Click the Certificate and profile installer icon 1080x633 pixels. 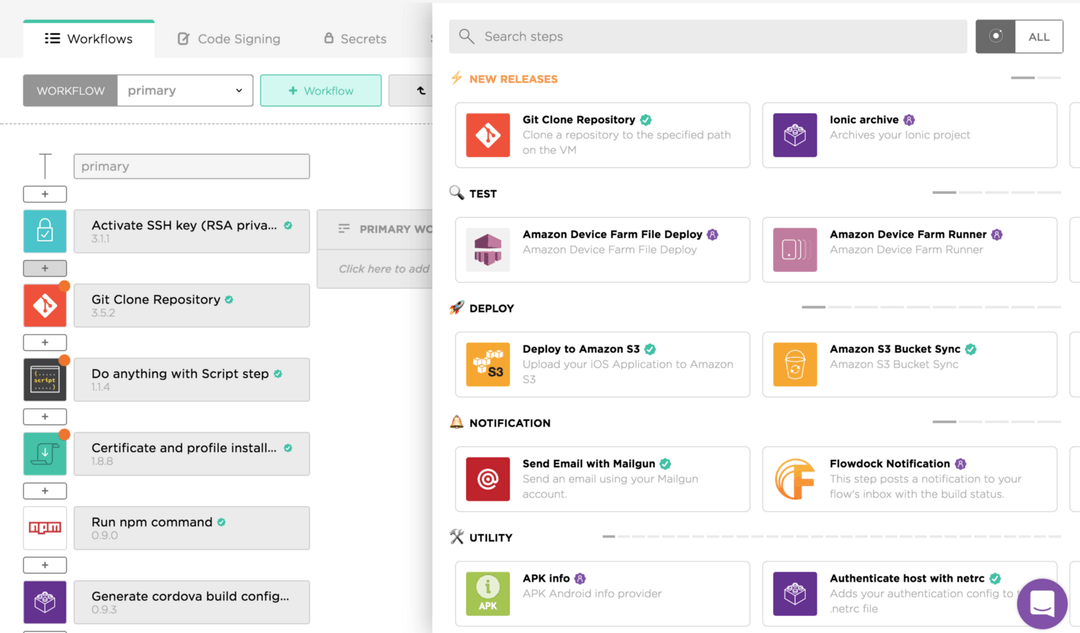click(x=45, y=454)
